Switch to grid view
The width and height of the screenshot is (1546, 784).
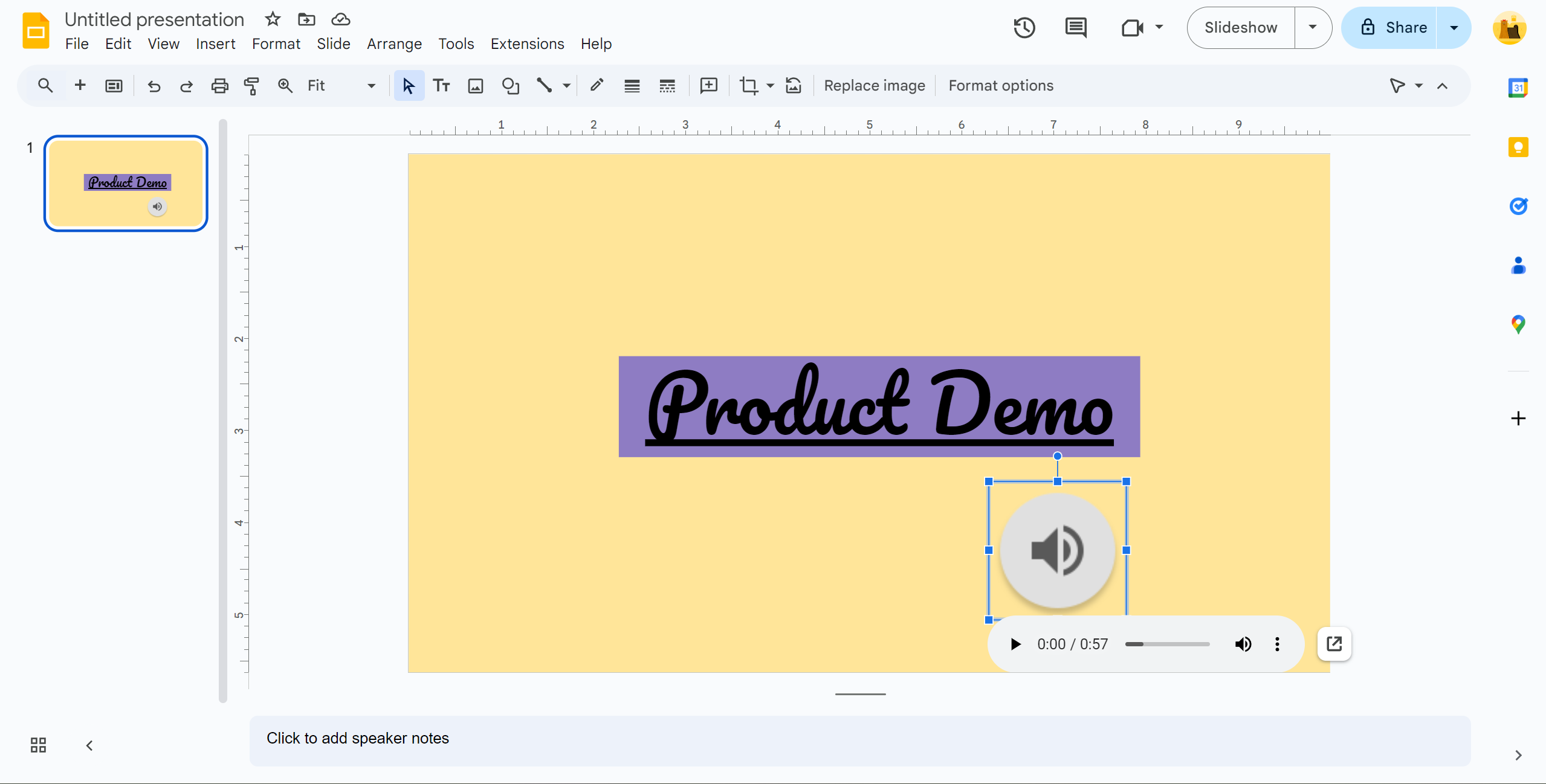tap(38, 745)
